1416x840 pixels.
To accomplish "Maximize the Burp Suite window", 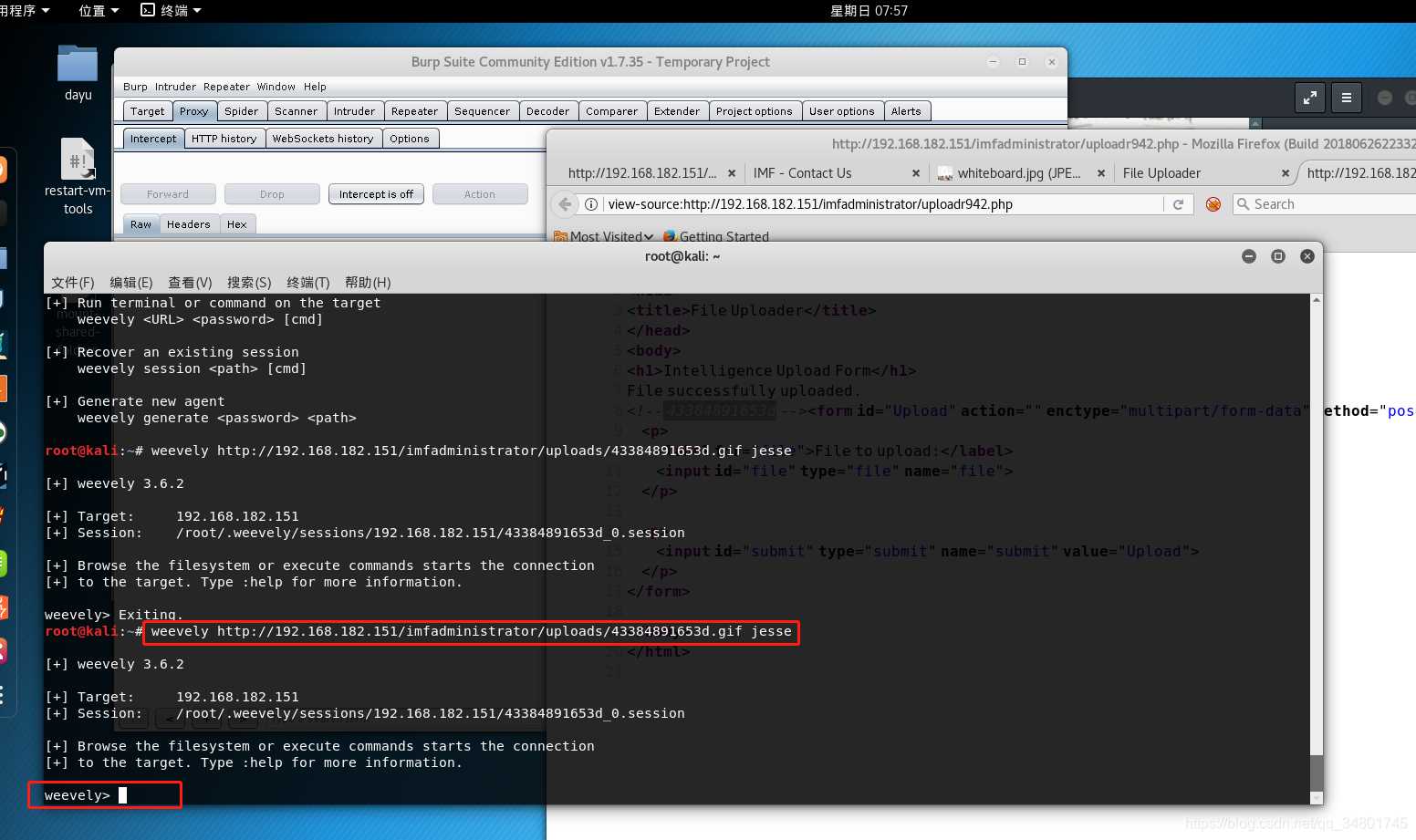I will pos(1022,62).
